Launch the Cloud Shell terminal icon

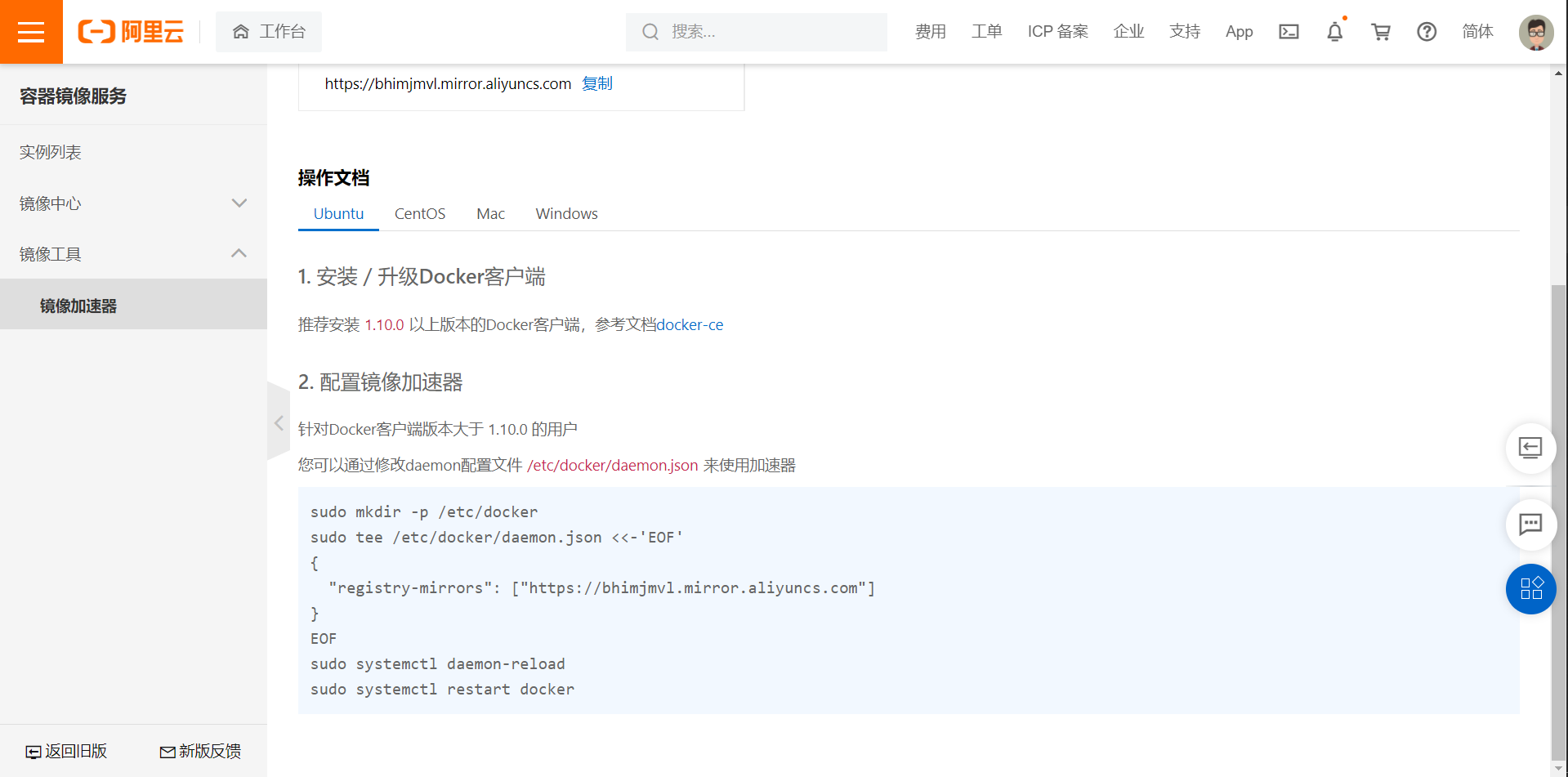tap(1289, 32)
